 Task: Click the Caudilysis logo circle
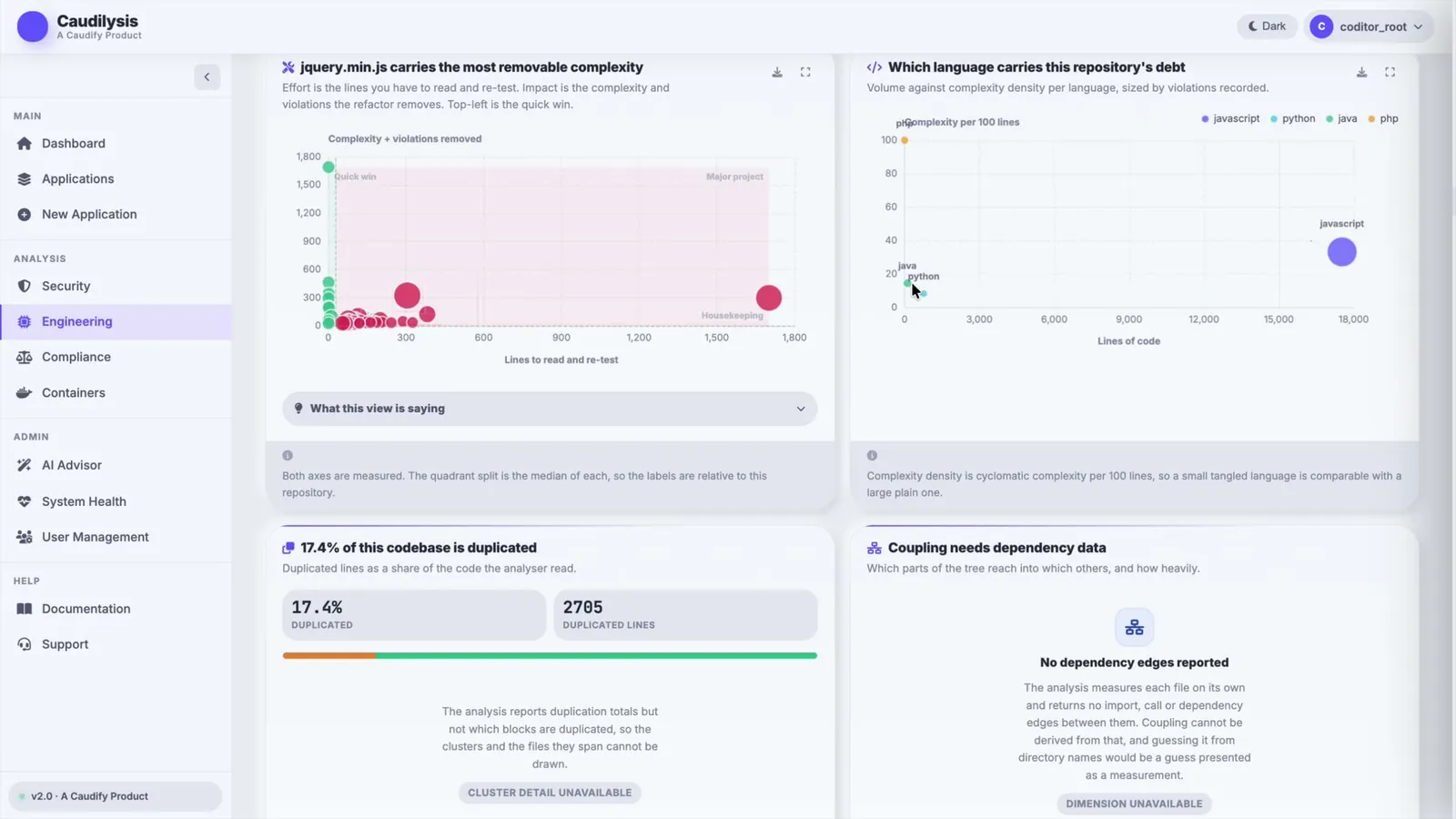(x=33, y=26)
